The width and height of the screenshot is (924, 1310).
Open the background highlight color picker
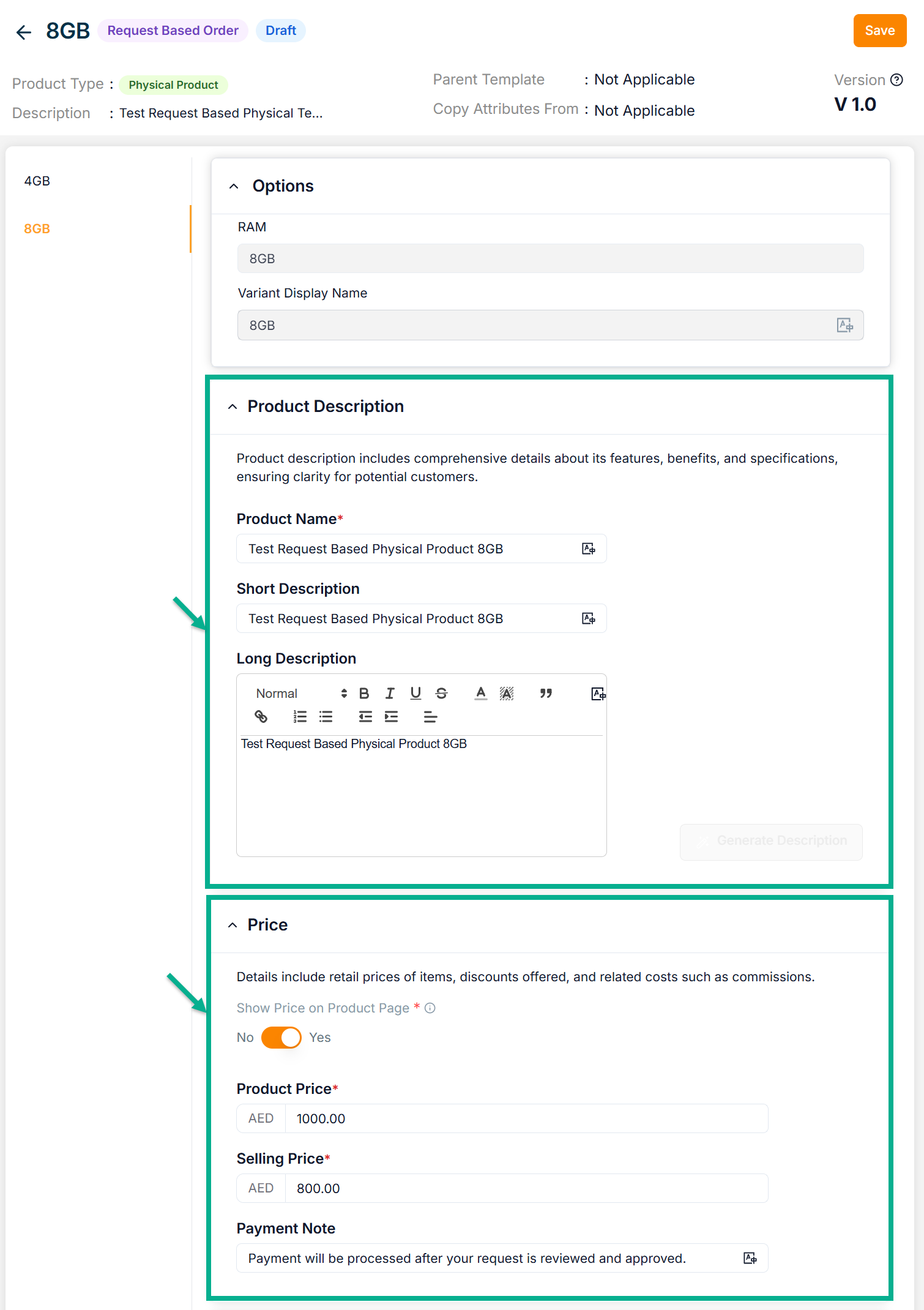[x=507, y=693]
